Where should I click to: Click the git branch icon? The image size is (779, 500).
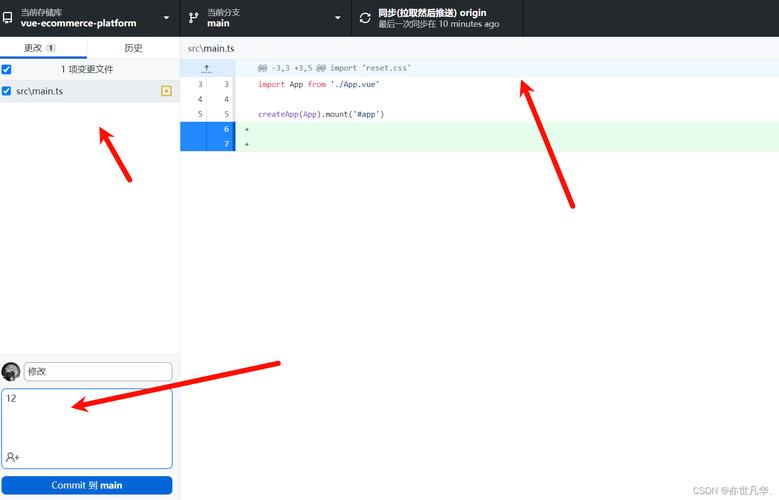click(x=193, y=18)
